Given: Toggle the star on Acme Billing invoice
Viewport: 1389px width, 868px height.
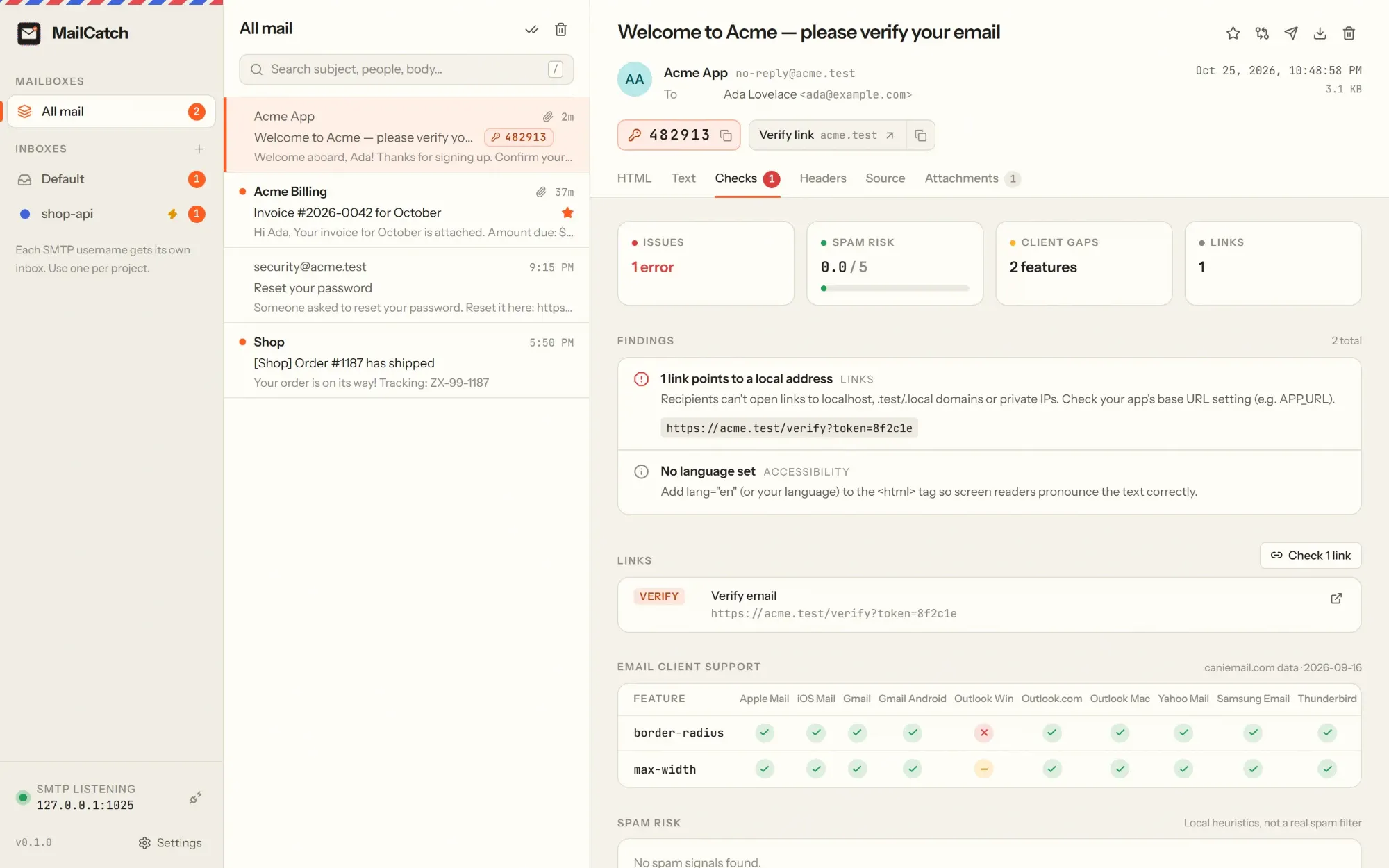Looking at the screenshot, I should (567, 212).
